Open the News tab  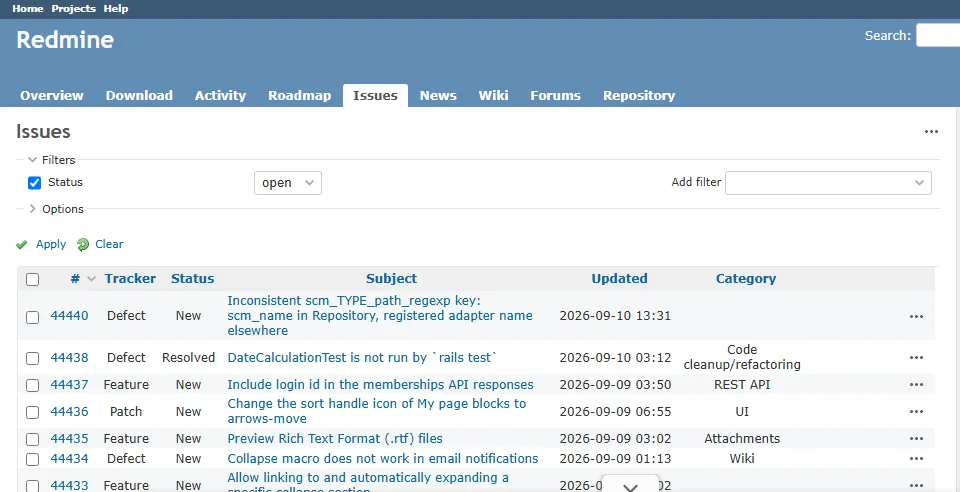[438, 95]
